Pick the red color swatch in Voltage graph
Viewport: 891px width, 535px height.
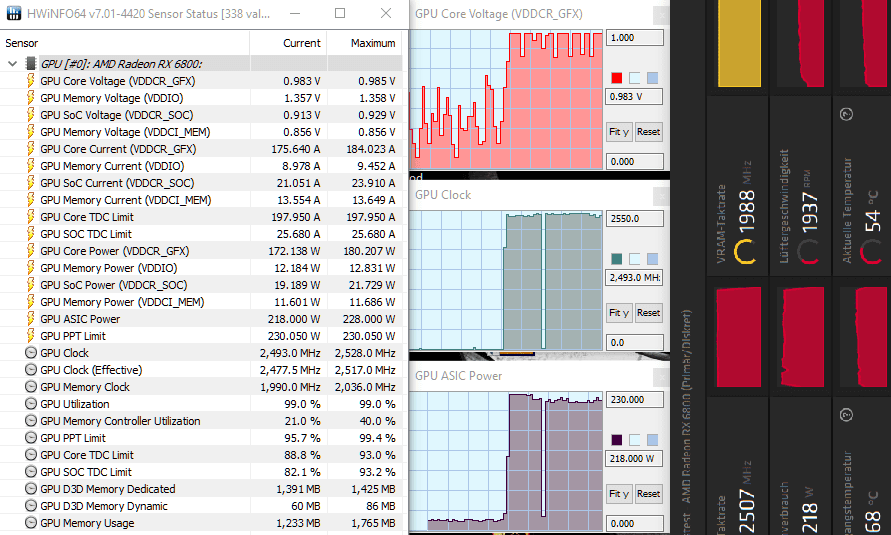(x=617, y=78)
